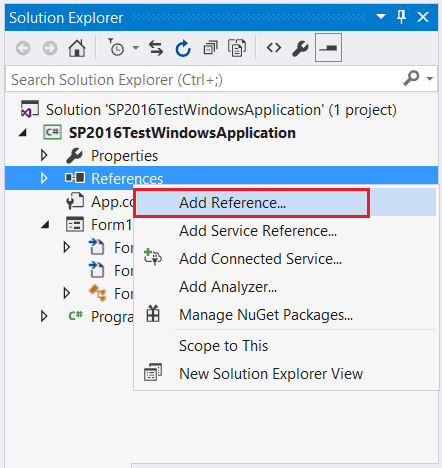Select Properties in the tree
This screenshot has width=442, height=468.
pyautogui.click(x=124, y=156)
